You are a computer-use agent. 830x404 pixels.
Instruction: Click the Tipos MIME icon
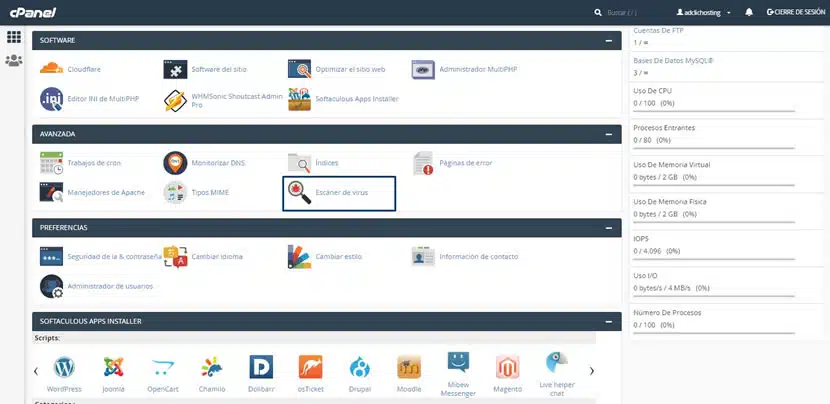point(175,192)
